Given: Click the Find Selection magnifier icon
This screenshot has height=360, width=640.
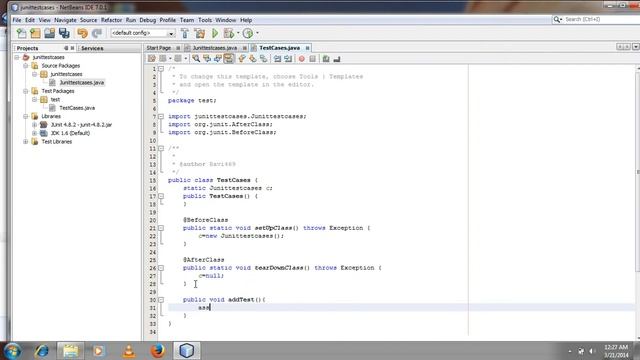Looking at the screenshot, I should pos(196,59).
